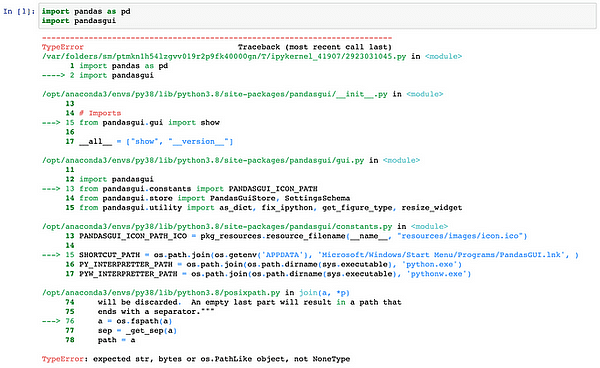Click the PANDASGUI_ICON_PATH_ICO assignment line
This screenshot has height=368, width=600.
(x=303, y=236)
